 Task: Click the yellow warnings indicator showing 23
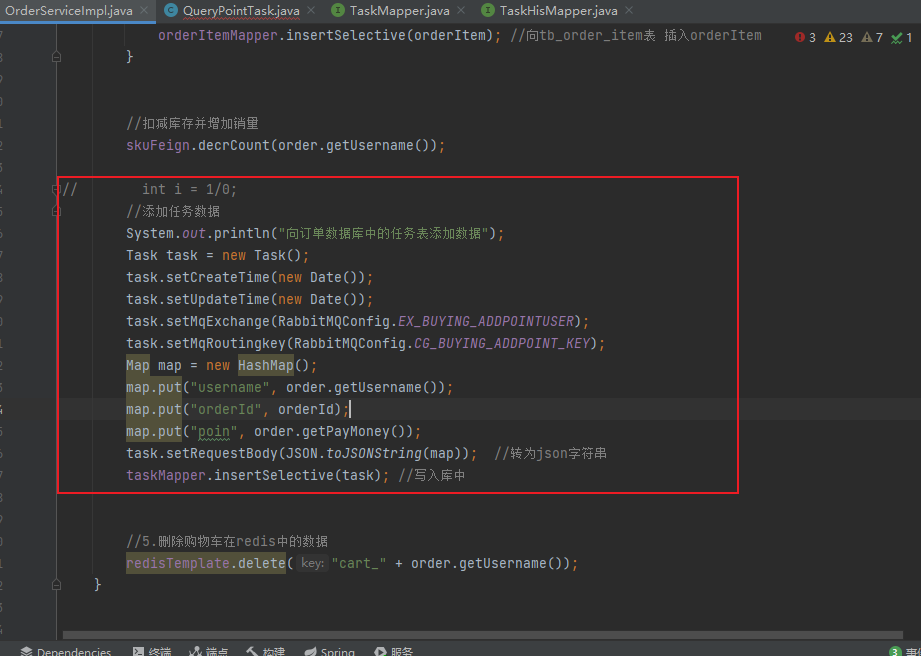click(838, 38)
